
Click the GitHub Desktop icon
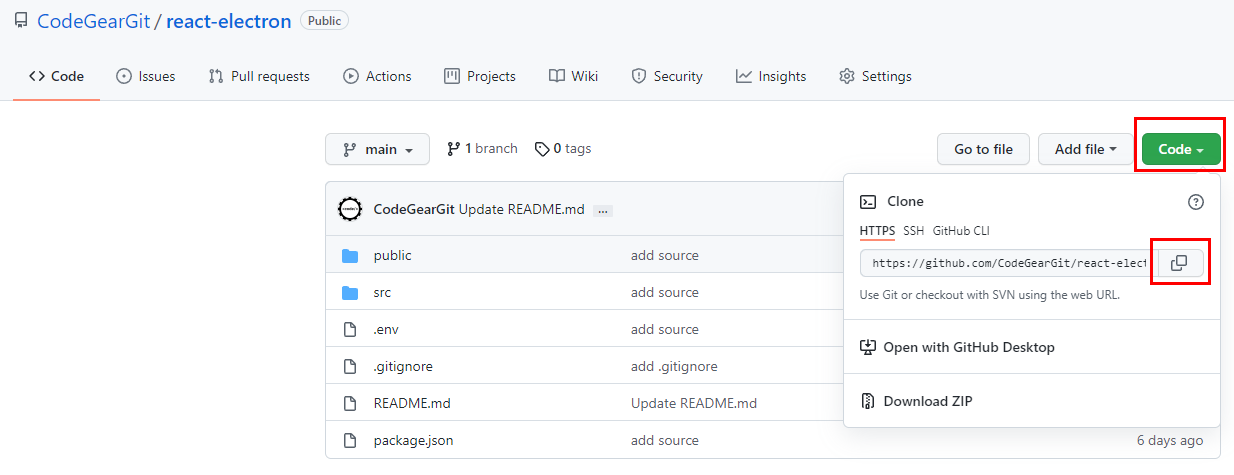point(868,347)
